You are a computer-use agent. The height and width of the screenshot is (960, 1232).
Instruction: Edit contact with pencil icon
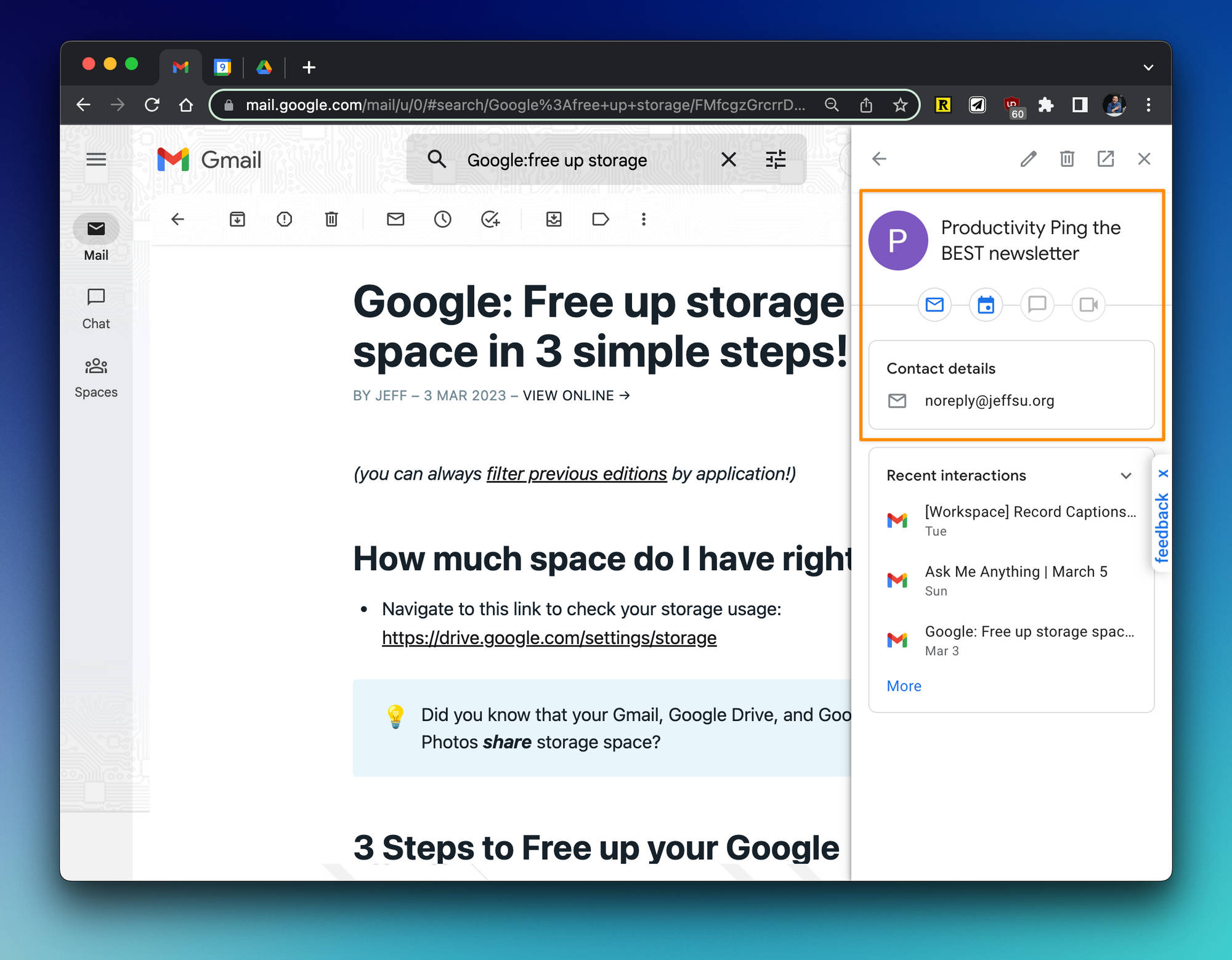coord(1028,159)
